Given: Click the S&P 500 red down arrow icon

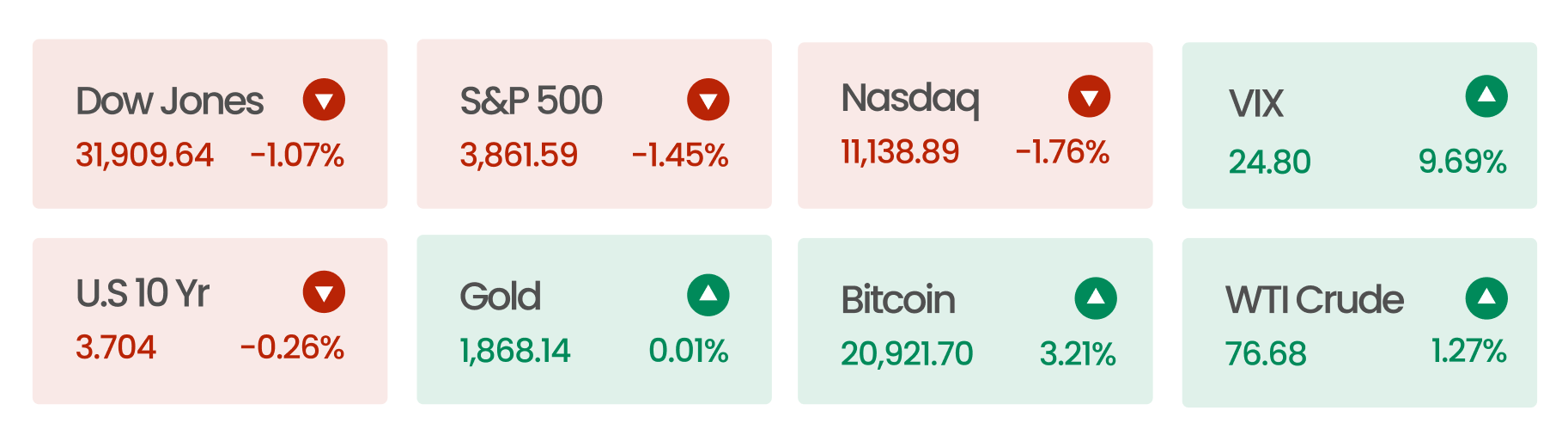Looking at the screenshot, I should click(708, 100).
